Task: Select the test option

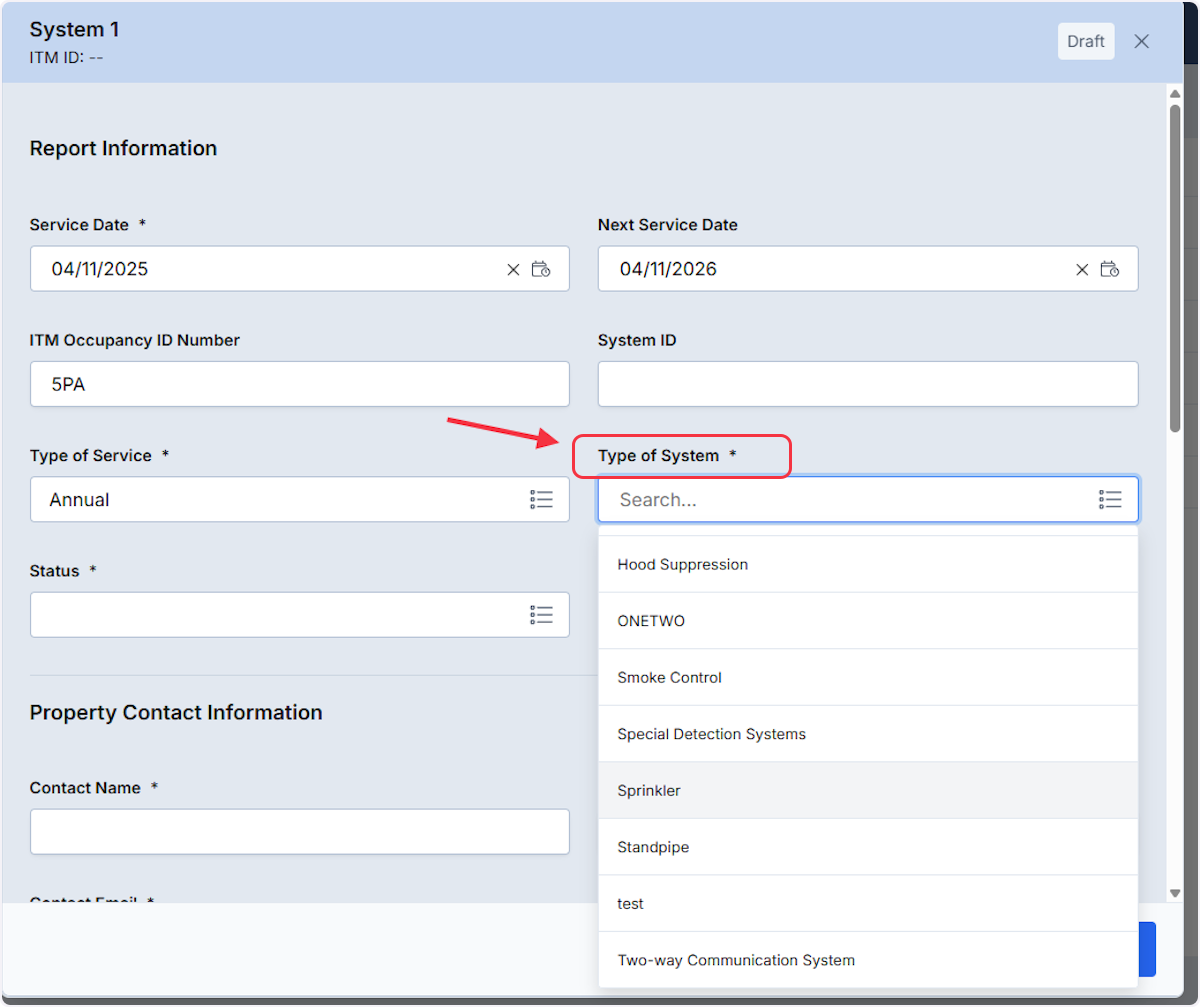Action: [x=868, y=903]
